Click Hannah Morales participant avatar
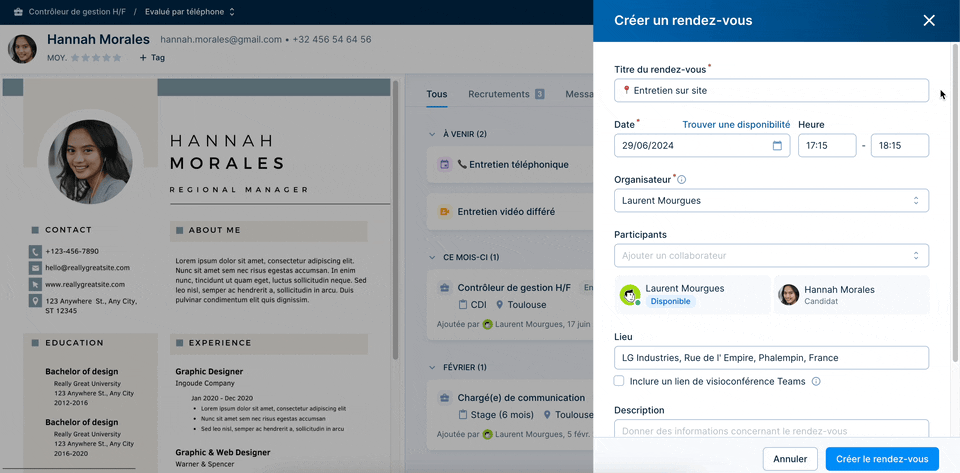This screenshot has height=473, width=960. pos(789,295)
